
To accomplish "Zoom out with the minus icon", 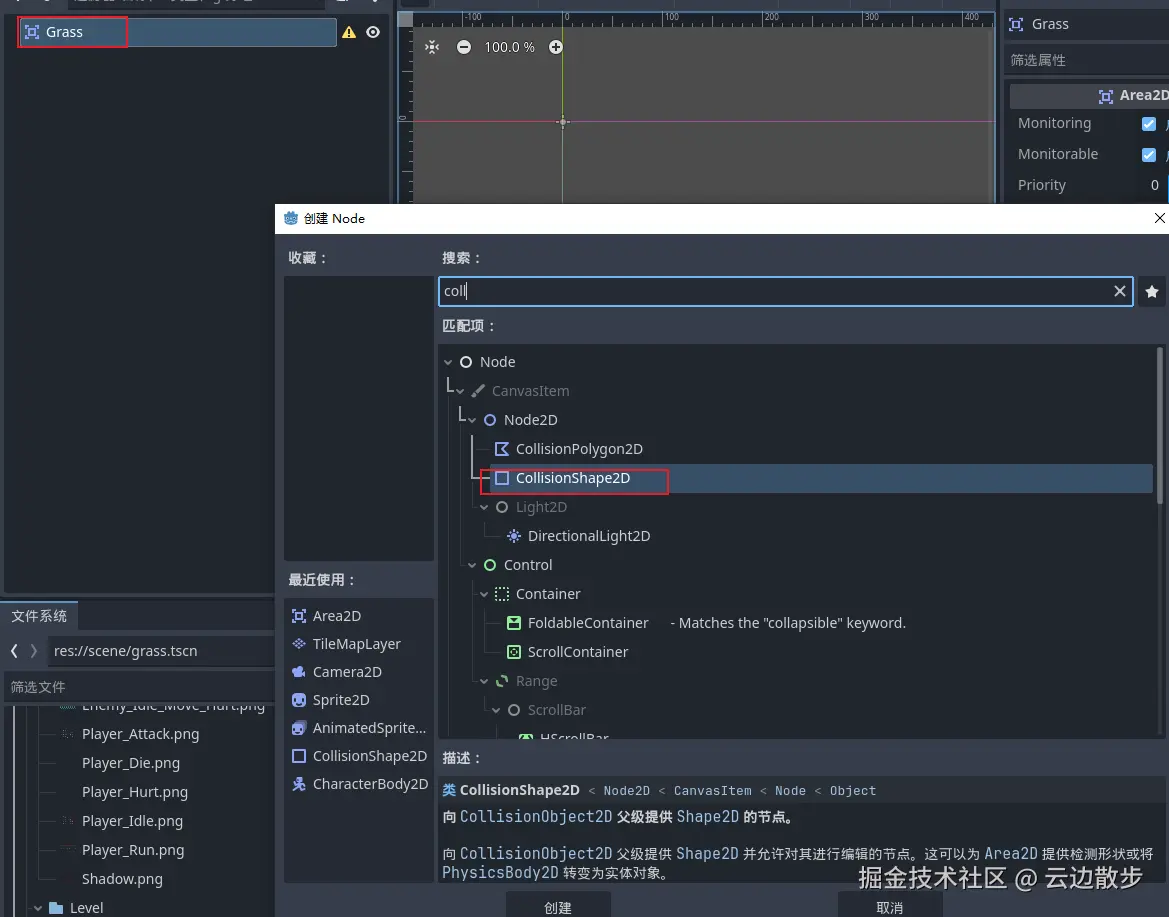I will click(x=464, y=47).
